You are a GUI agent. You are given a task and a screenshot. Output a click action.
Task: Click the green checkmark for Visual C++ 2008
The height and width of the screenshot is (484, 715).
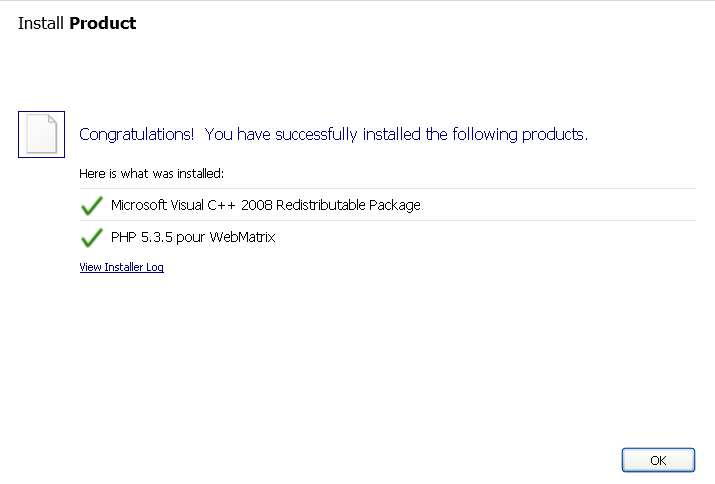(92, 205)
